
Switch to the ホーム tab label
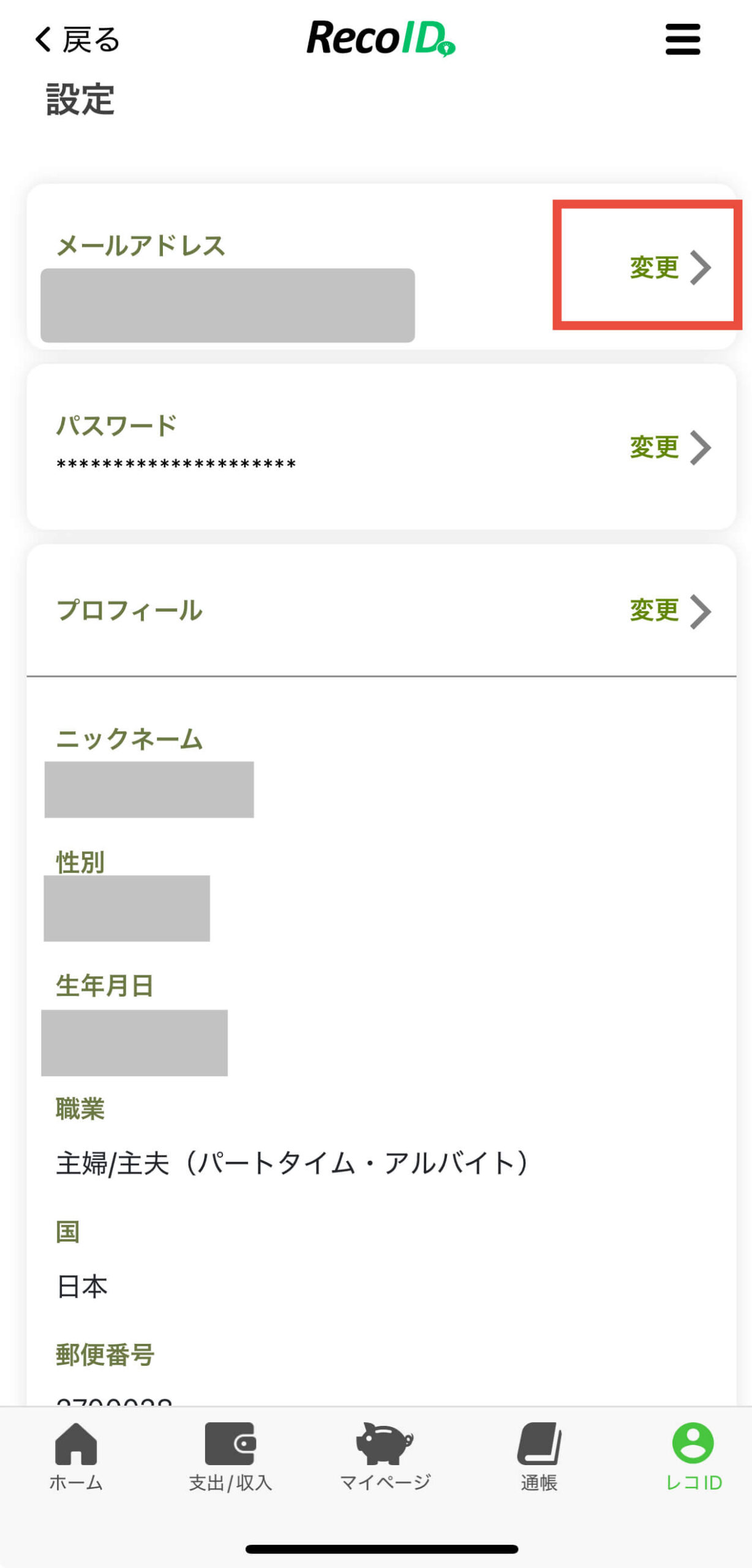(x=76, y=1483)
